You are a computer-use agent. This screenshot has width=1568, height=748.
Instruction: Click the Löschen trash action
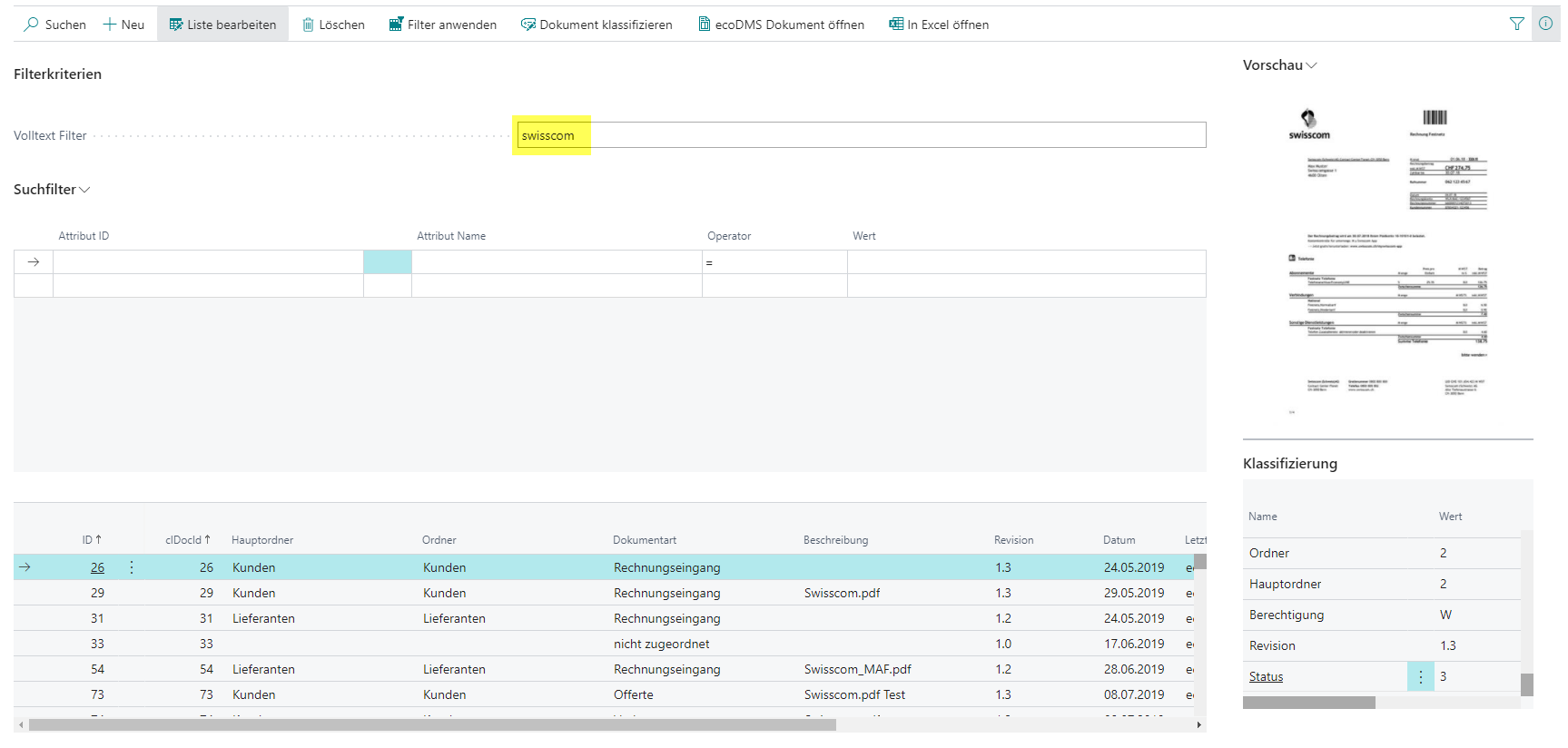333,25
